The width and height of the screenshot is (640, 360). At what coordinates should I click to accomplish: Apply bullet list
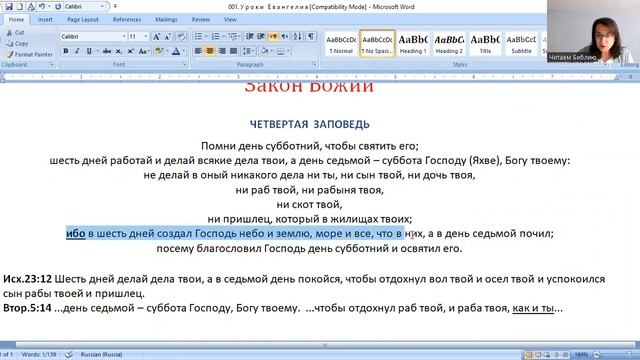pyautogui.click(x=198, y=37)
